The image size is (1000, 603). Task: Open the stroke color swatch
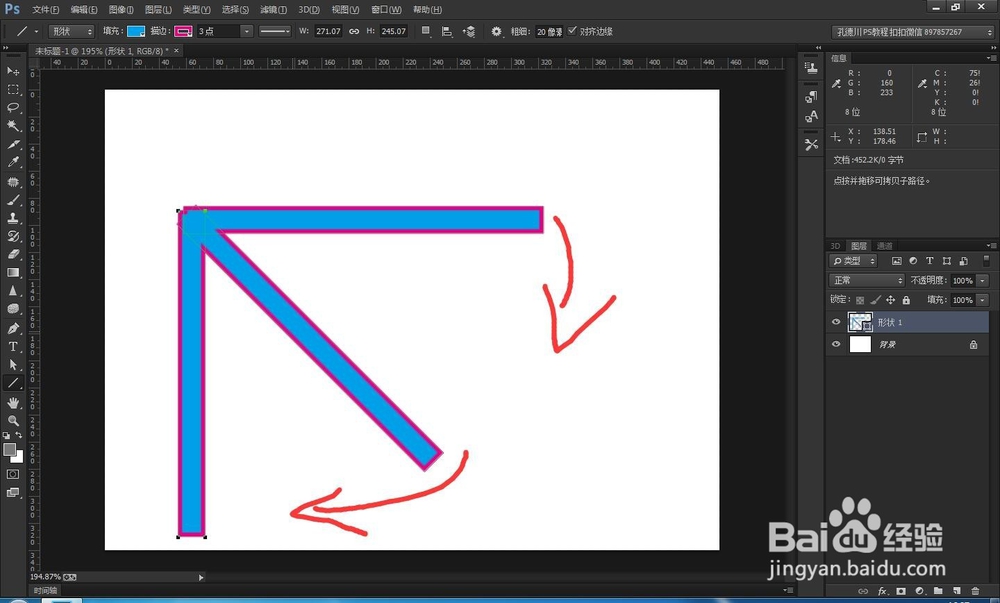[x=184, y=31]
